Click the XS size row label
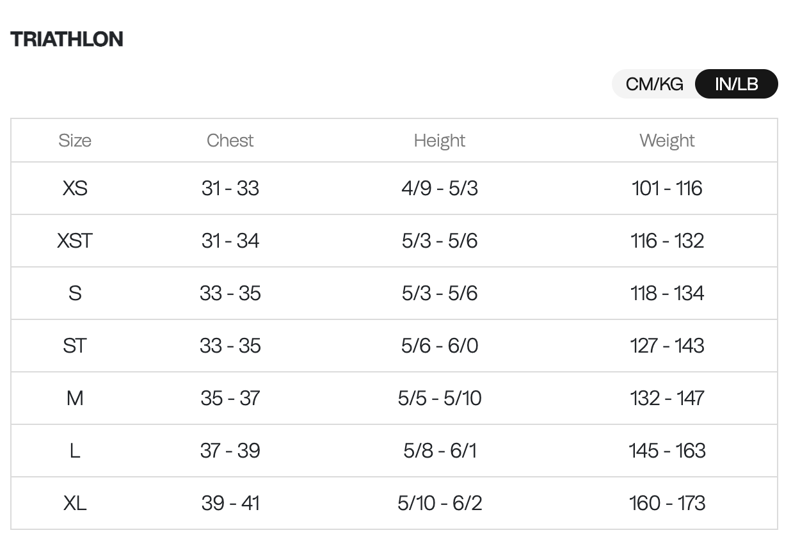The width and height of the screenshot is (800, 544). pyautogui.click(x=75, y=188)
